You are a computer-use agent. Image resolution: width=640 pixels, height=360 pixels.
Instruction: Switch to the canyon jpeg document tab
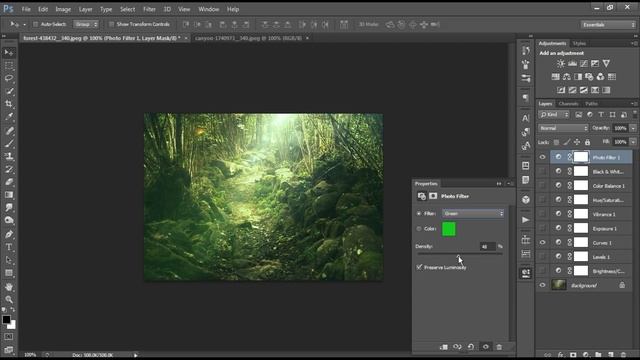(249, 38)
